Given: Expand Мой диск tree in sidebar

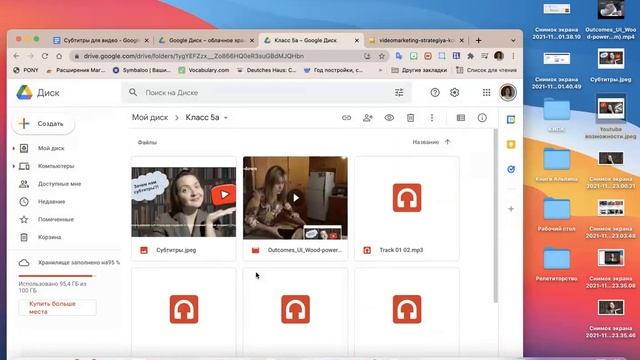Looking at the screenshot, I should click(x=13, y=148).
